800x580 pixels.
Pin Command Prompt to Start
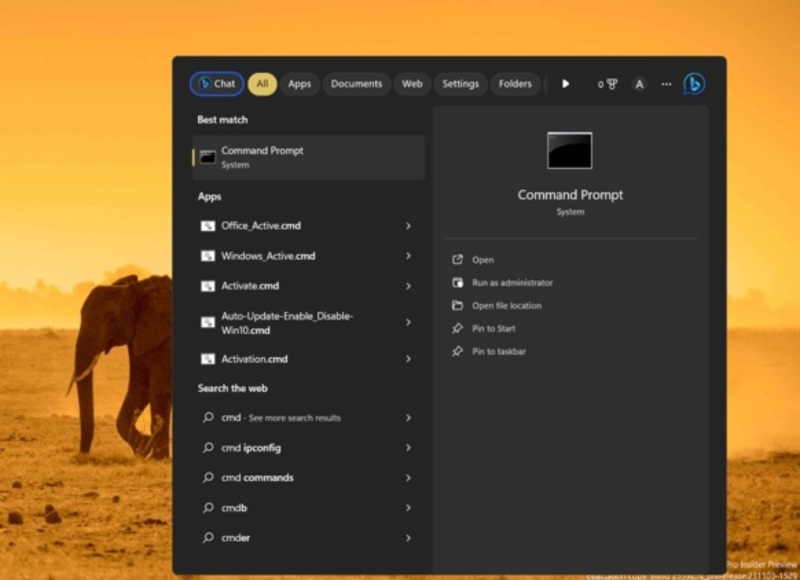[493, 329]
